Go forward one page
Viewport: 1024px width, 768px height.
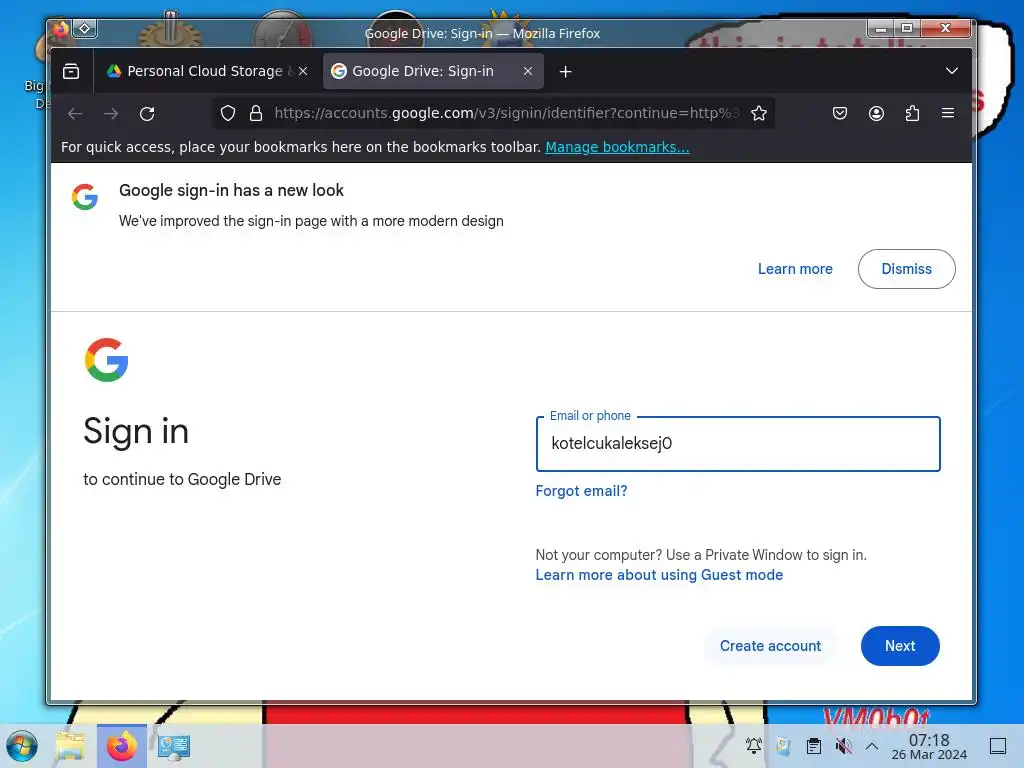click(111, 114)
